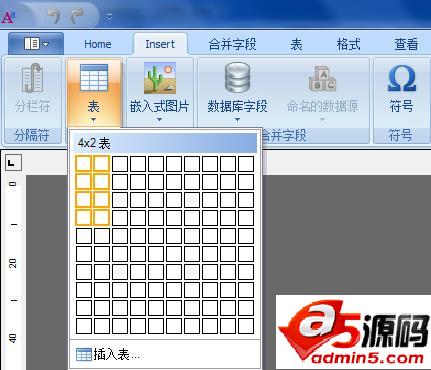Click the 插入表... menu entry
Viewport: 431px width, 370px height.
coord(165,354)
